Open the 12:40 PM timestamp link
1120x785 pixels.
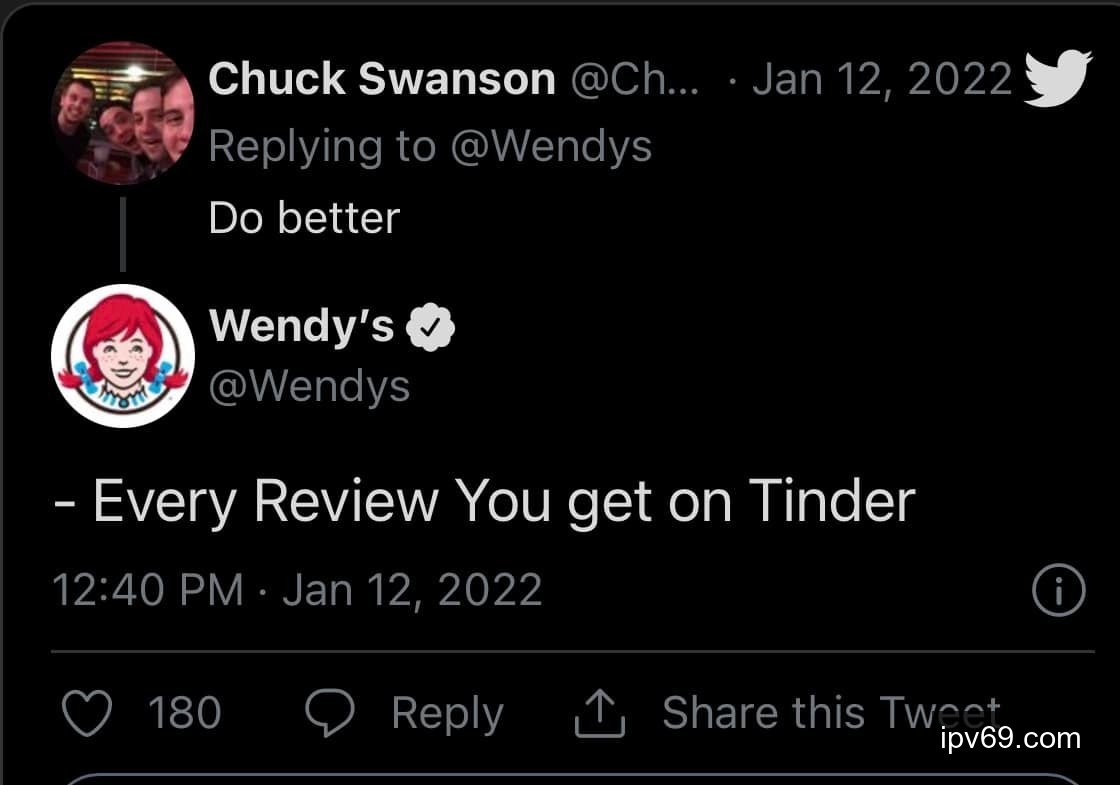tap(147, 590)
